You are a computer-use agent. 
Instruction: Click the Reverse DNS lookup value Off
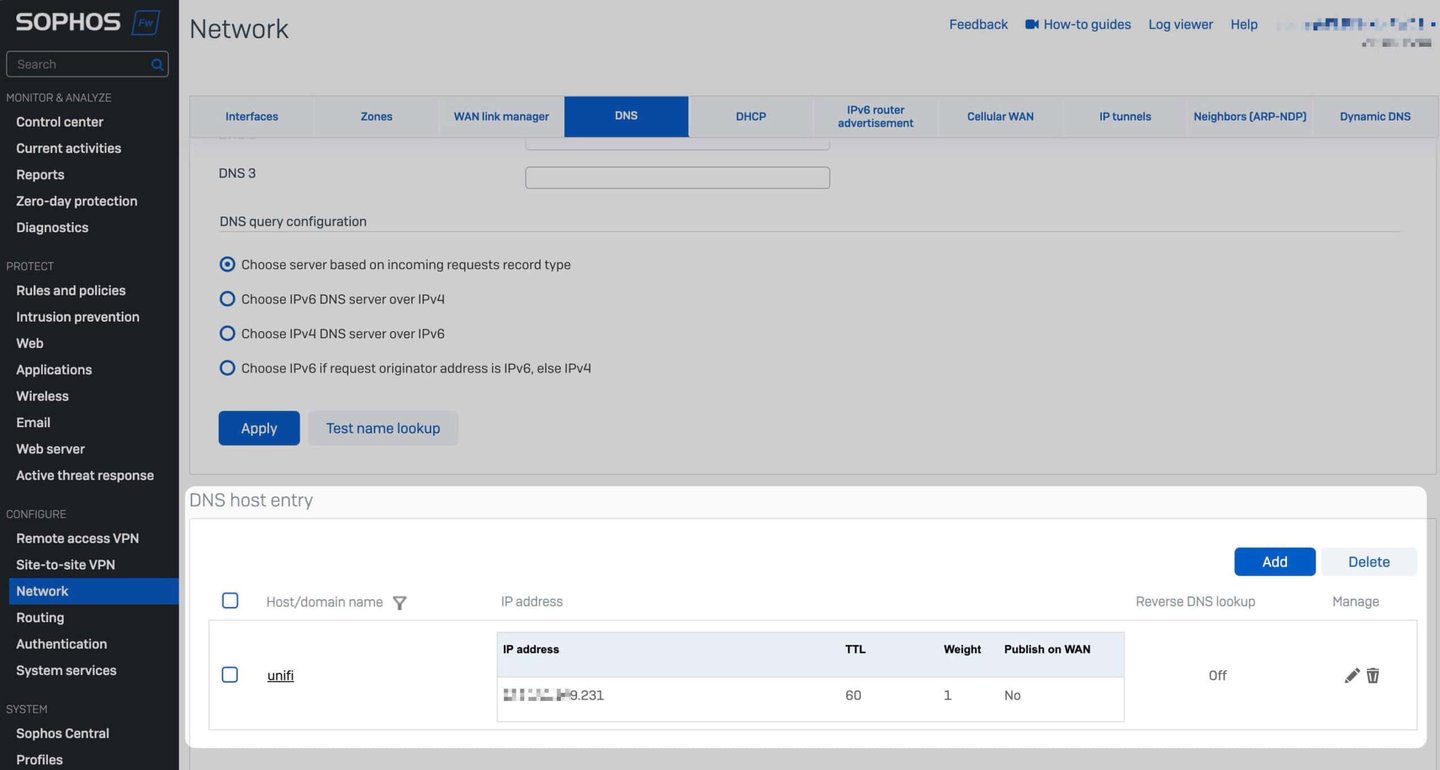point(1217,676)
